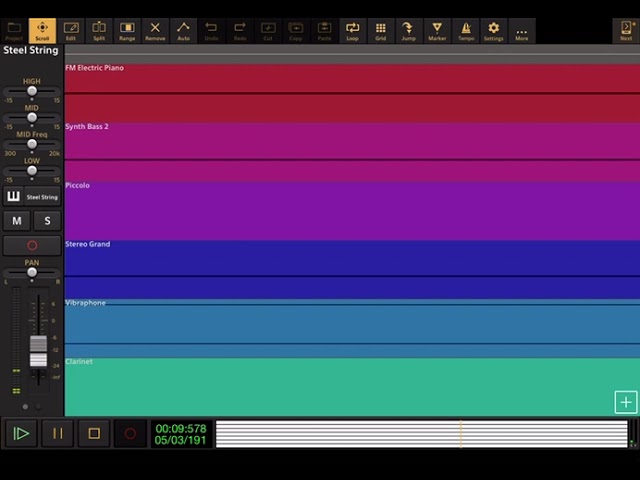
Task: Click the Cut icon
Action: 268,31
